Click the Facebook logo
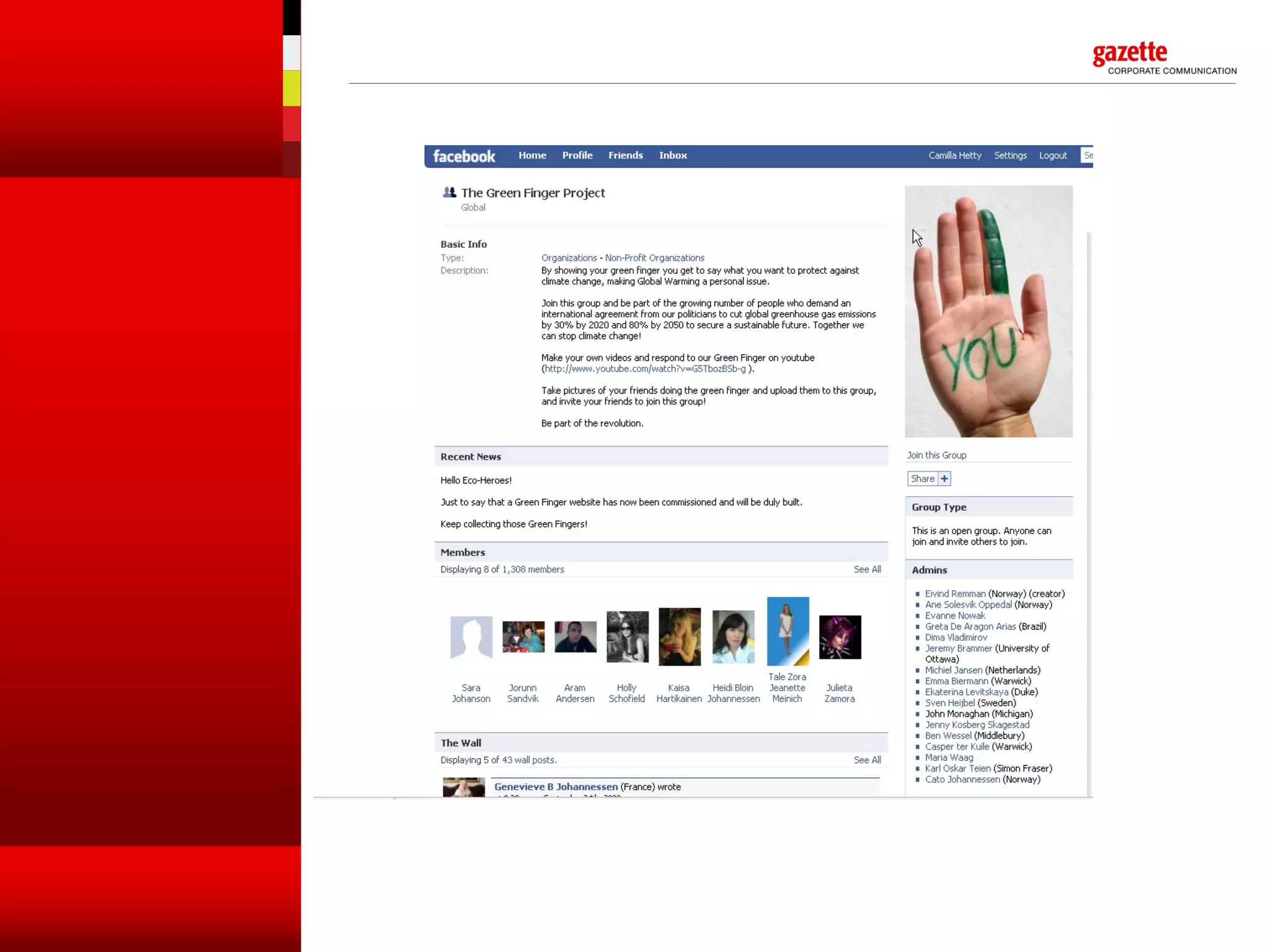This screenshot has height=952, width=1270. (x=464, y=156)
